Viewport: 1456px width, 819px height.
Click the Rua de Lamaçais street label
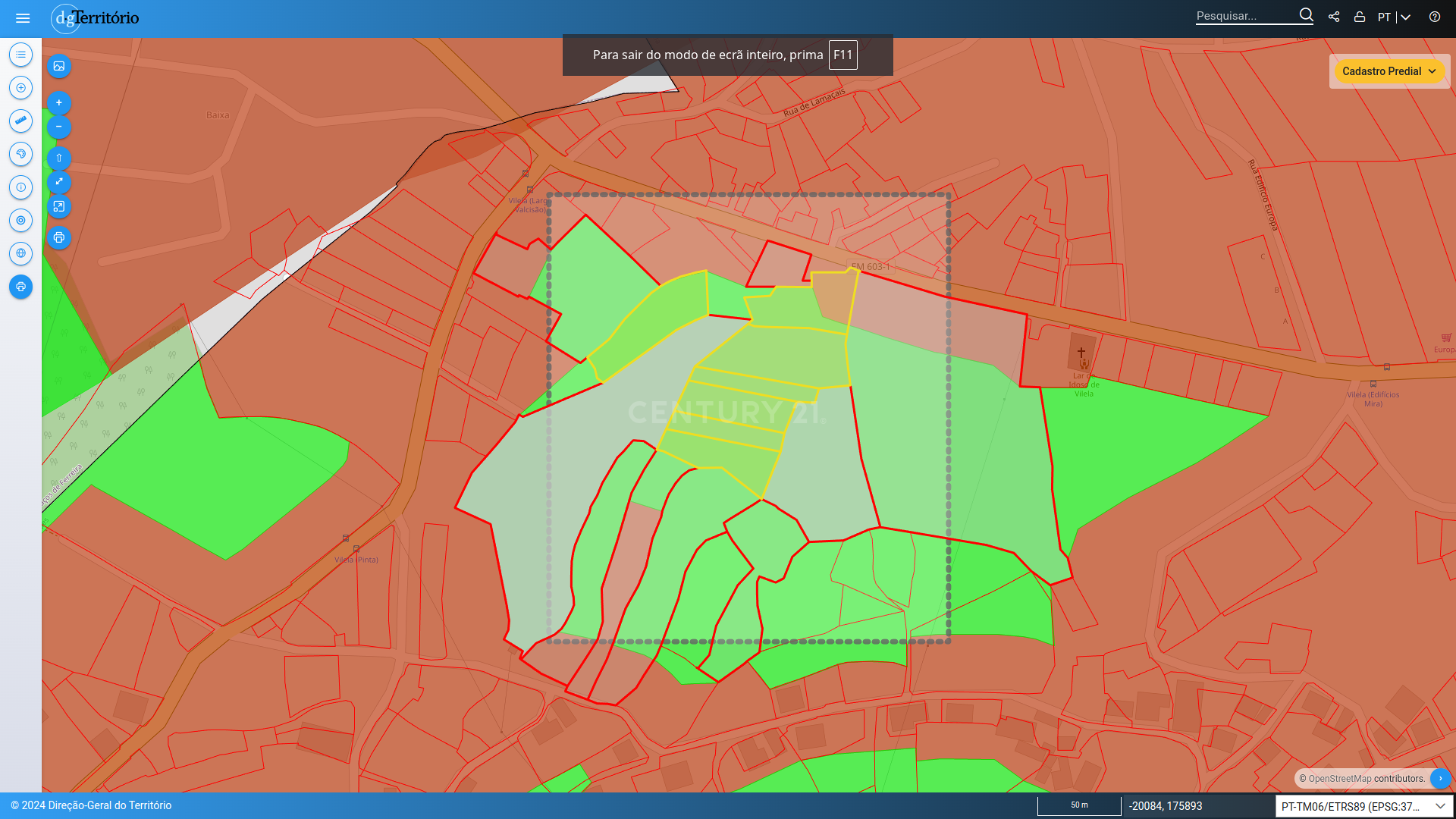pos(814,102)
